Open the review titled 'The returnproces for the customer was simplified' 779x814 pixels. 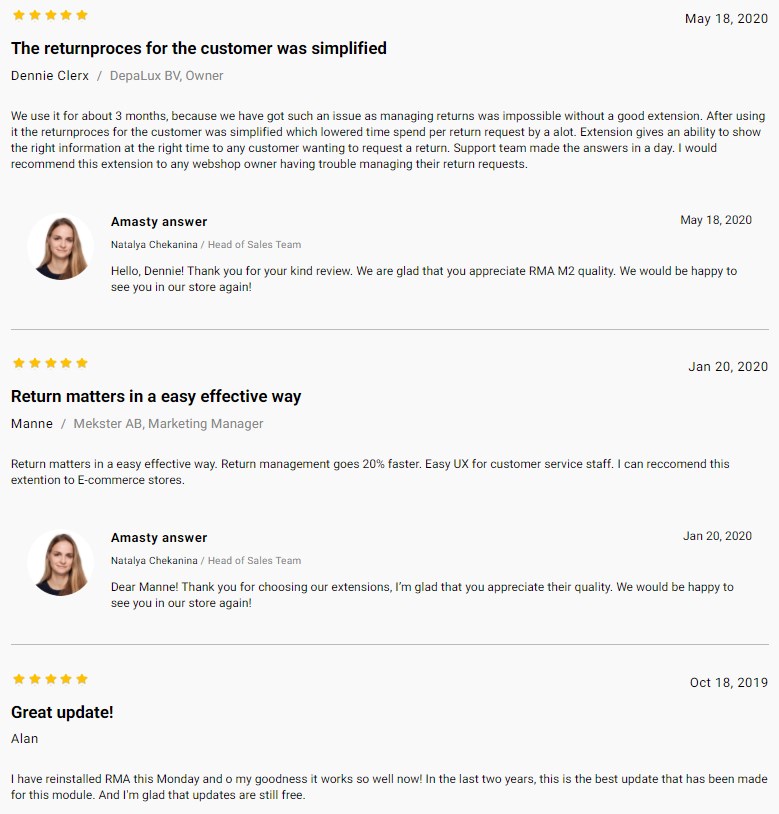pos(199,48)
